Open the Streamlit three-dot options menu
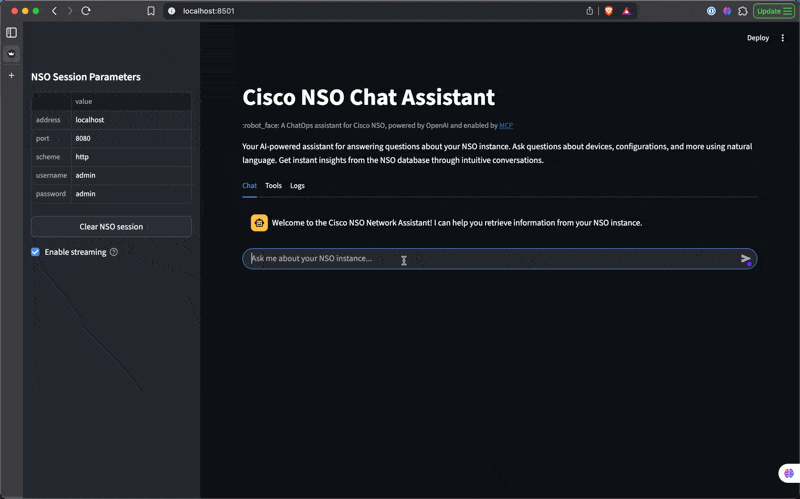The height and width of the screenshot is (499, 800). click(783, 38)
